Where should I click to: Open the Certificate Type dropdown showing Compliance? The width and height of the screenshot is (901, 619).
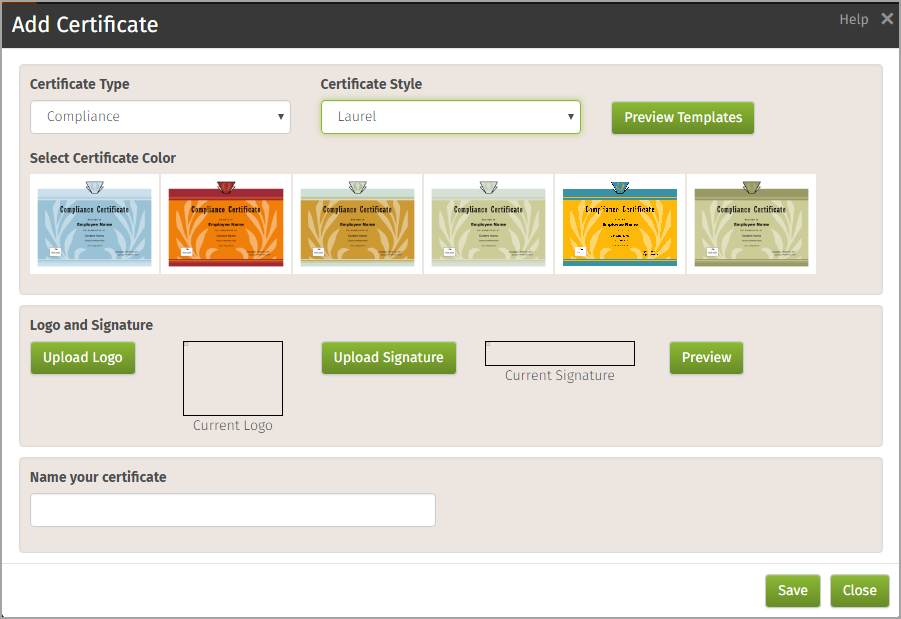(160, 117)
